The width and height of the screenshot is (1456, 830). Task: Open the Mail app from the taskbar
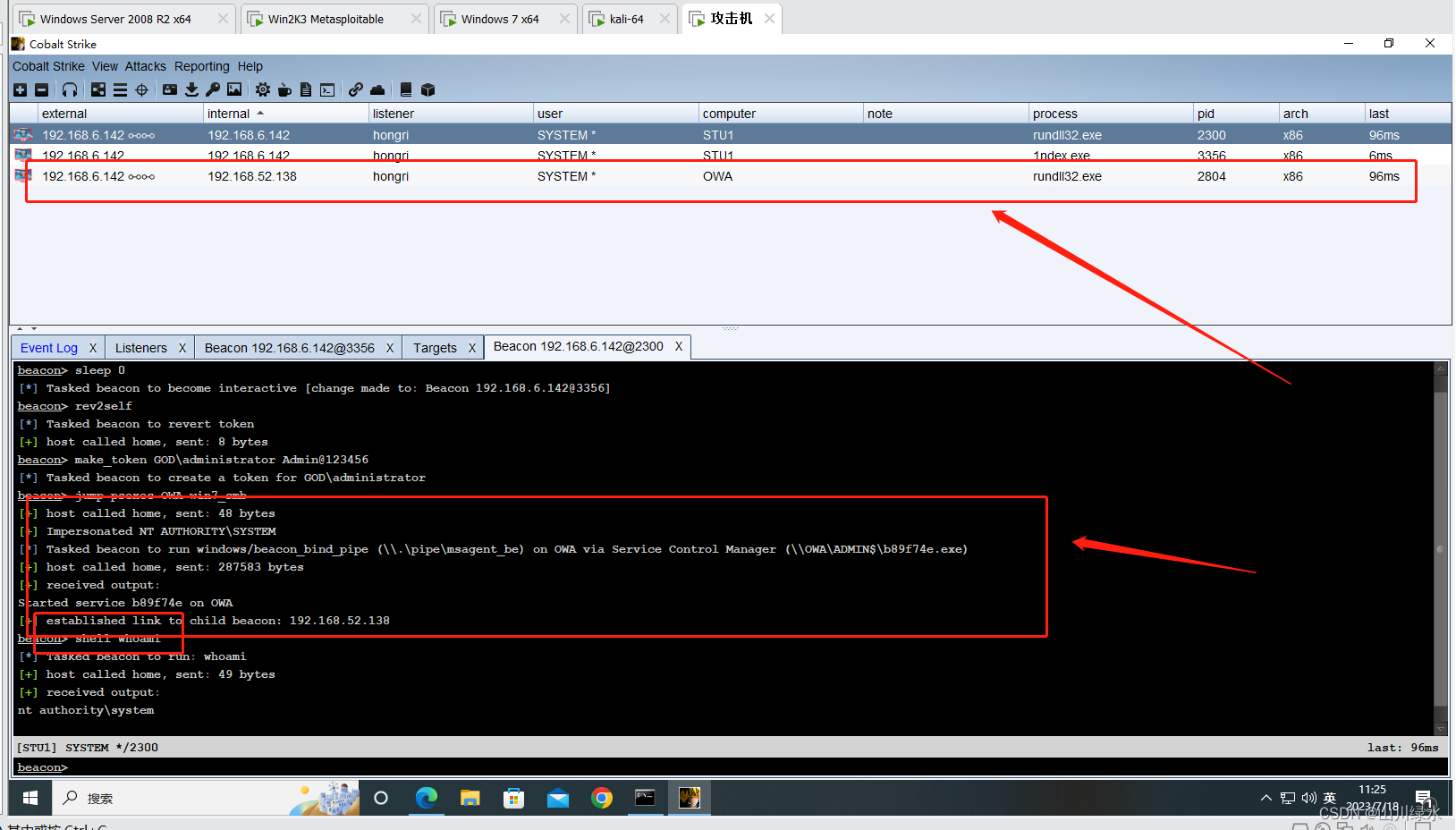point(558,798)
